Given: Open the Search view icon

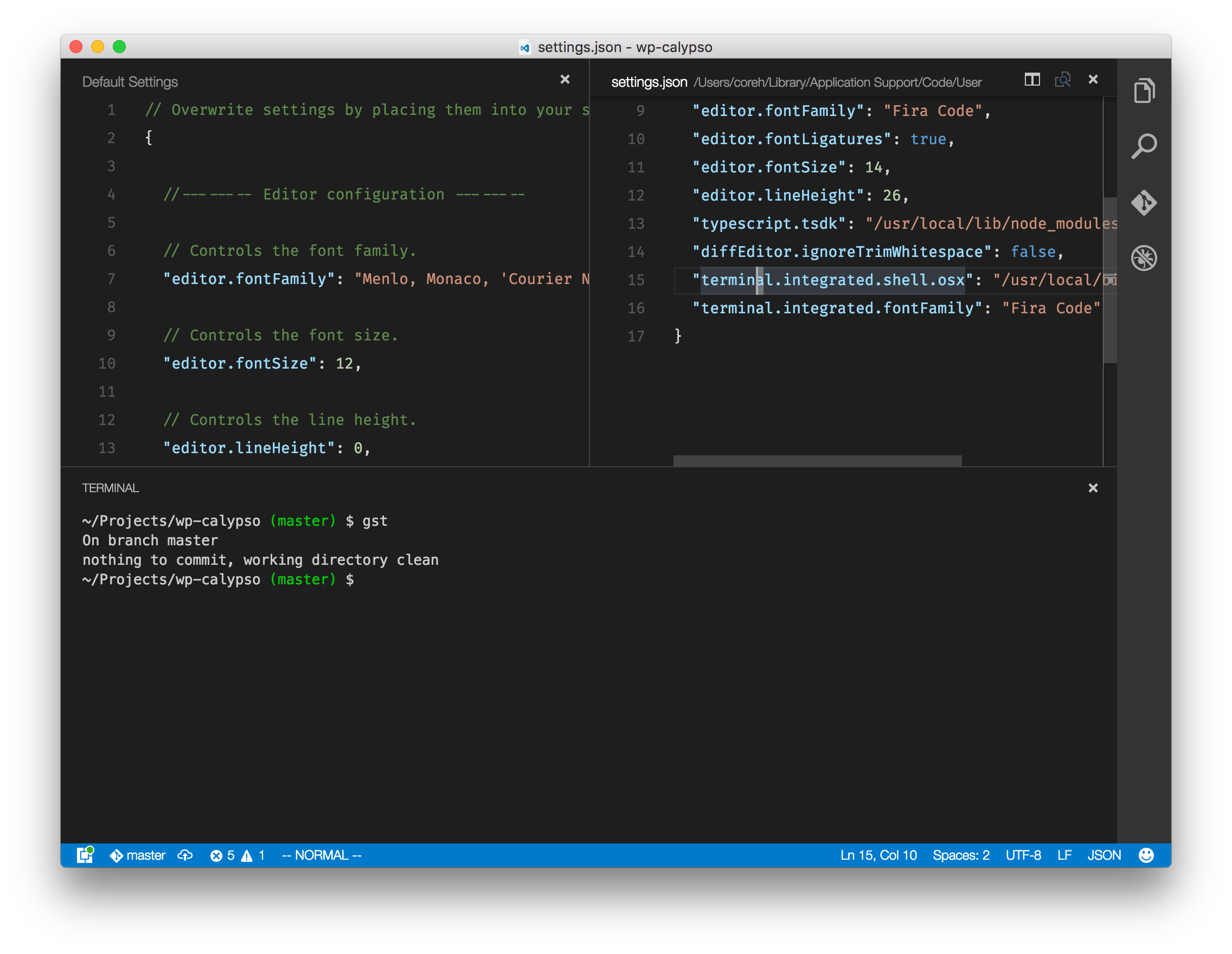Looking at the screenshot, I should [1144, 146].
